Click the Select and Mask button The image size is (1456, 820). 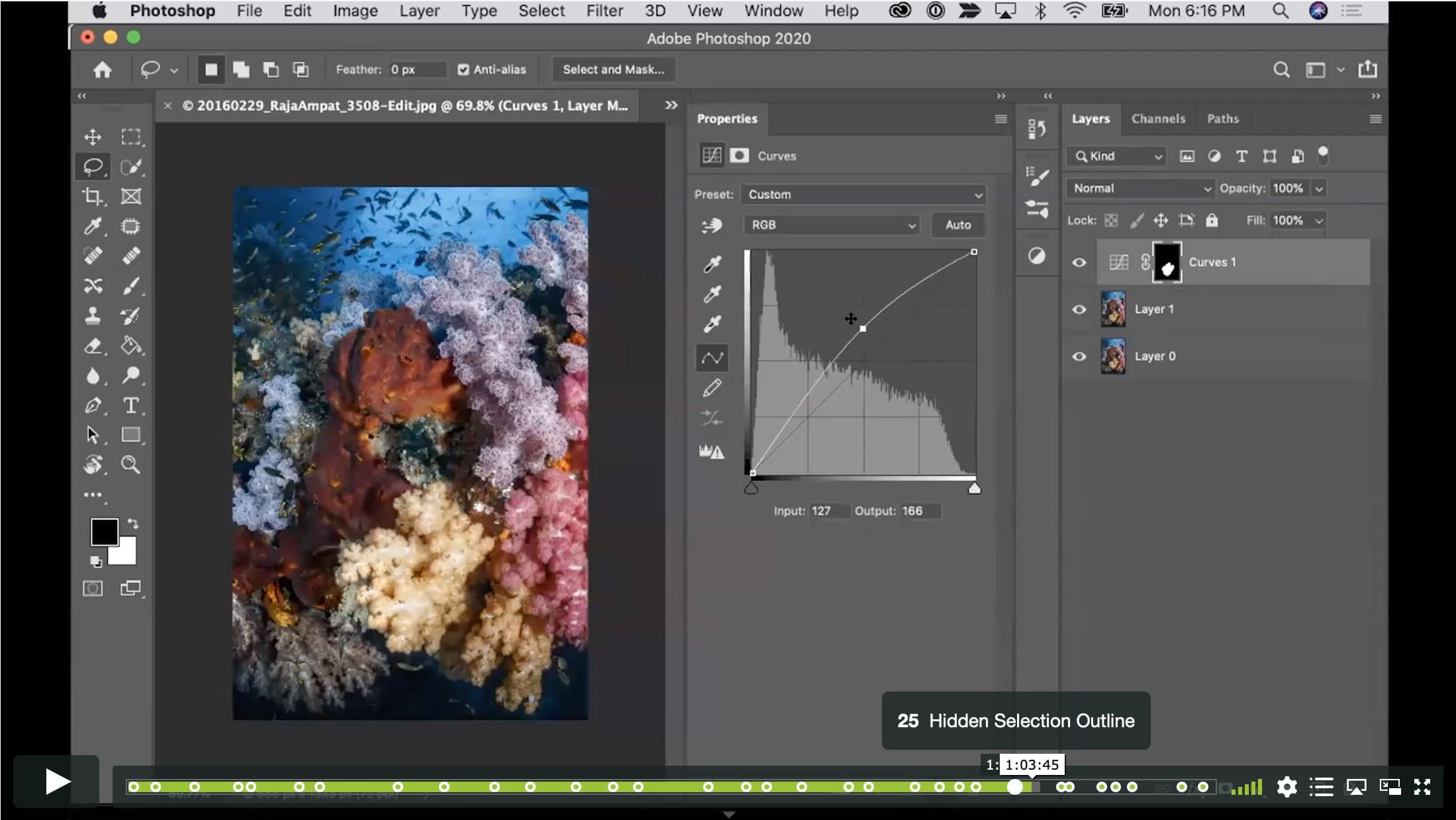613,70
